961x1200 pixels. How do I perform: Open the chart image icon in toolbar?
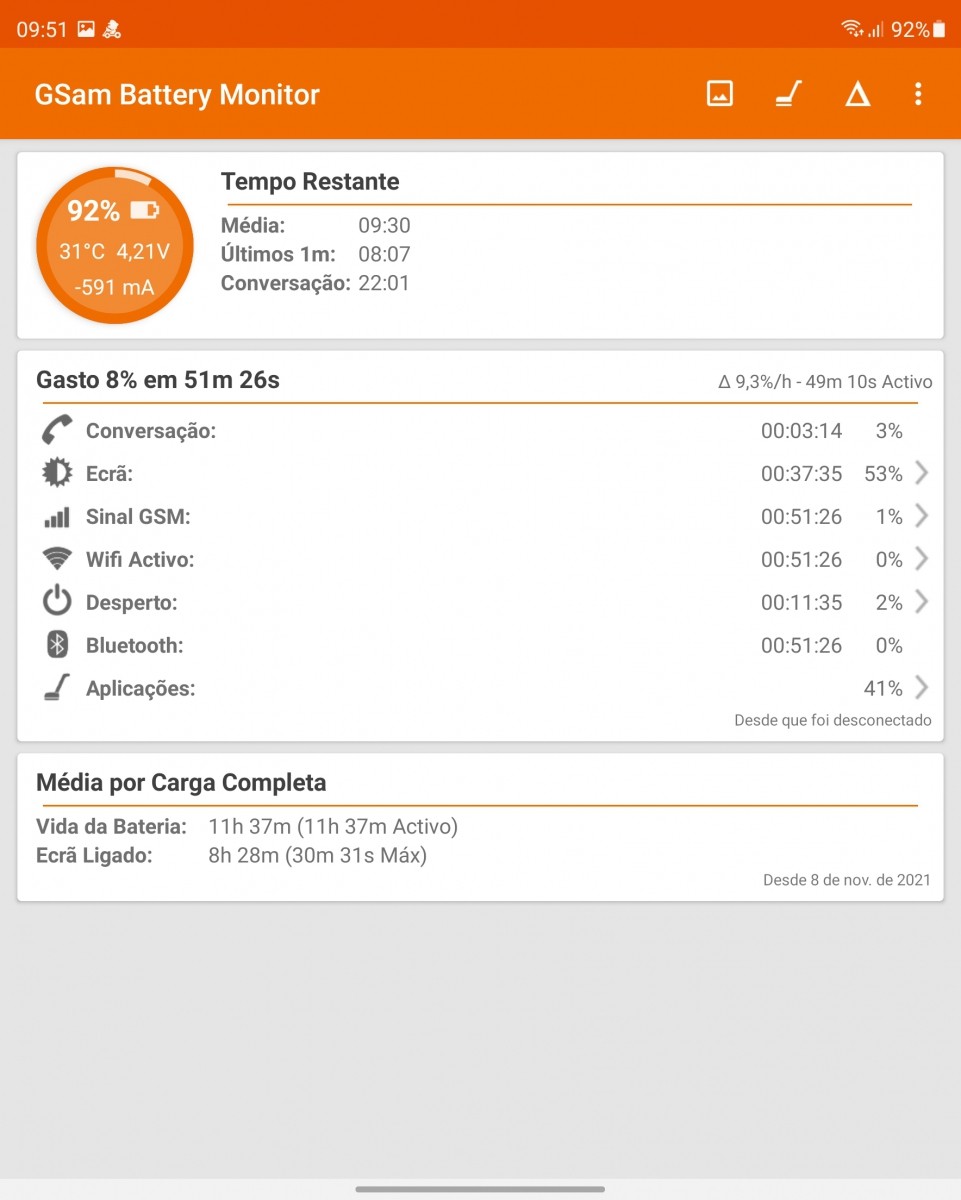[720, 94]
